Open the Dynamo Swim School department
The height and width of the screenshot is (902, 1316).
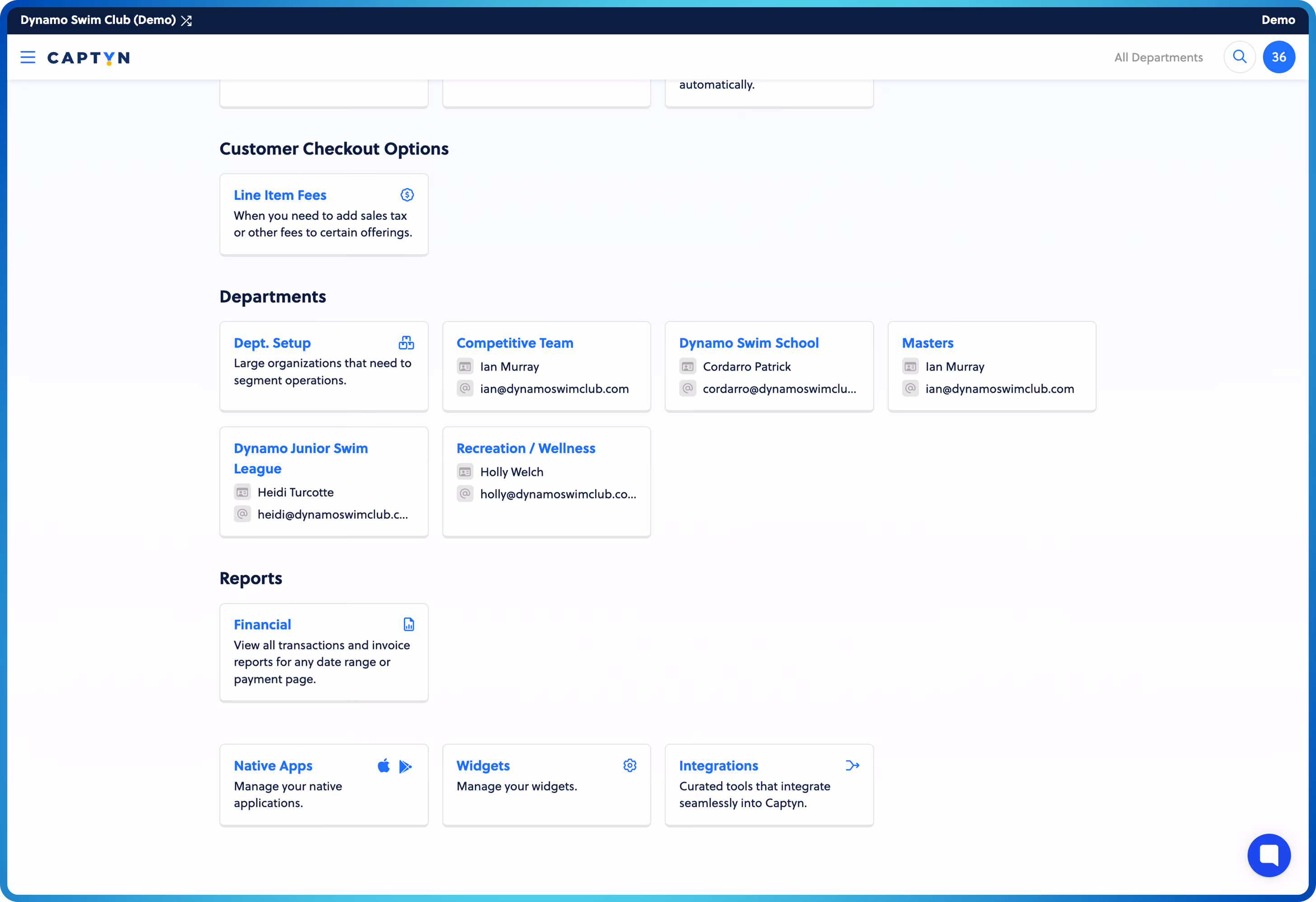(x=748, y=343)
